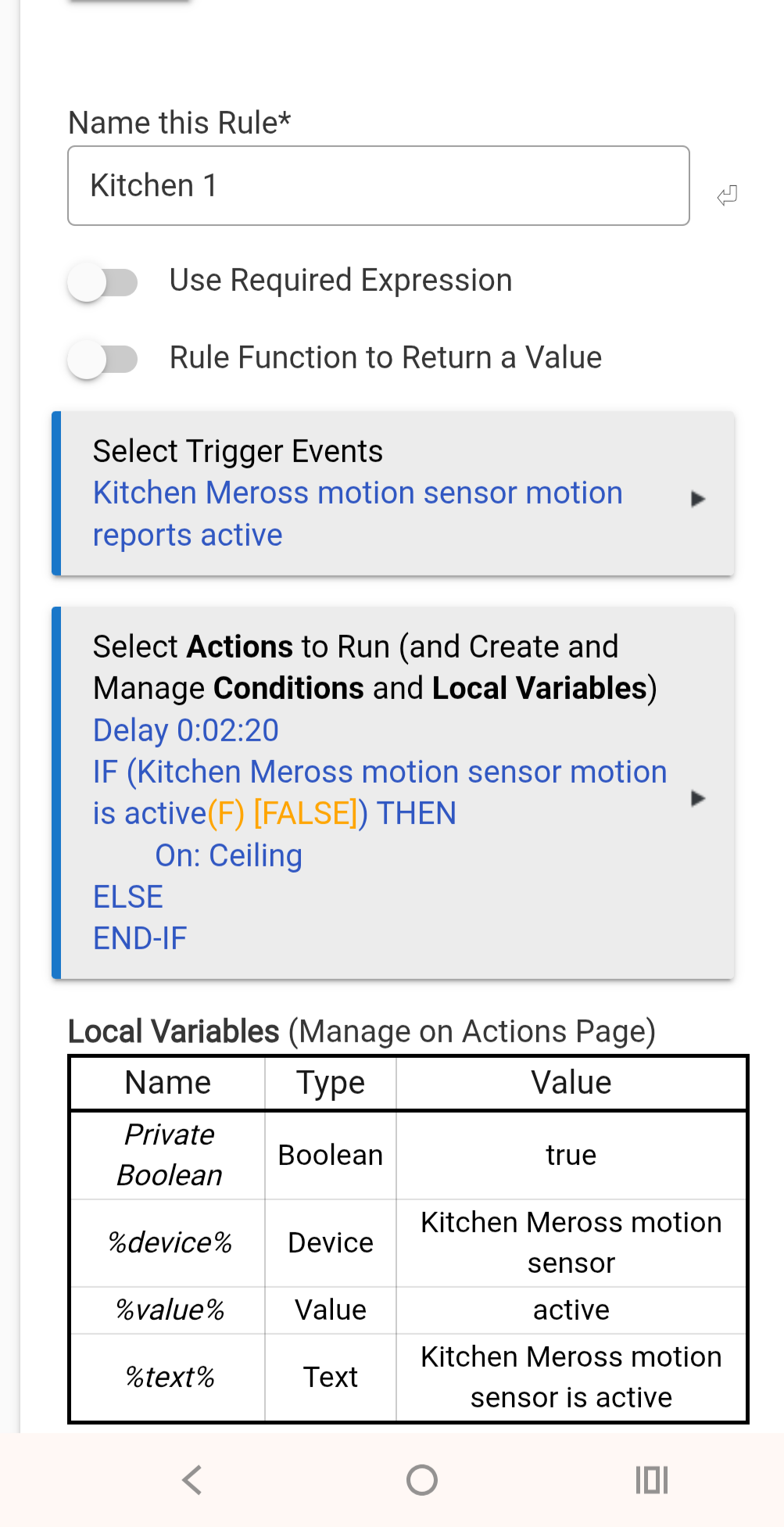Tap the Android home circle icon
This screenshot has width=784, height=1527.
pyautogui.click(x=422, y=1479)
